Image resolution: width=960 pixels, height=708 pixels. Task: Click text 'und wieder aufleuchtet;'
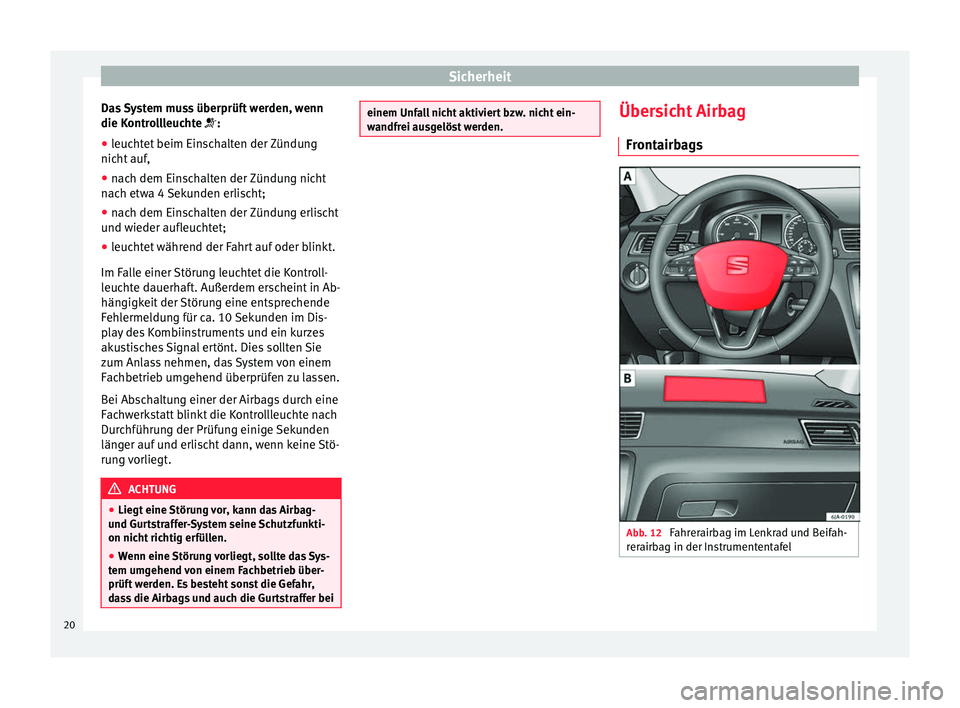[163, 228]
